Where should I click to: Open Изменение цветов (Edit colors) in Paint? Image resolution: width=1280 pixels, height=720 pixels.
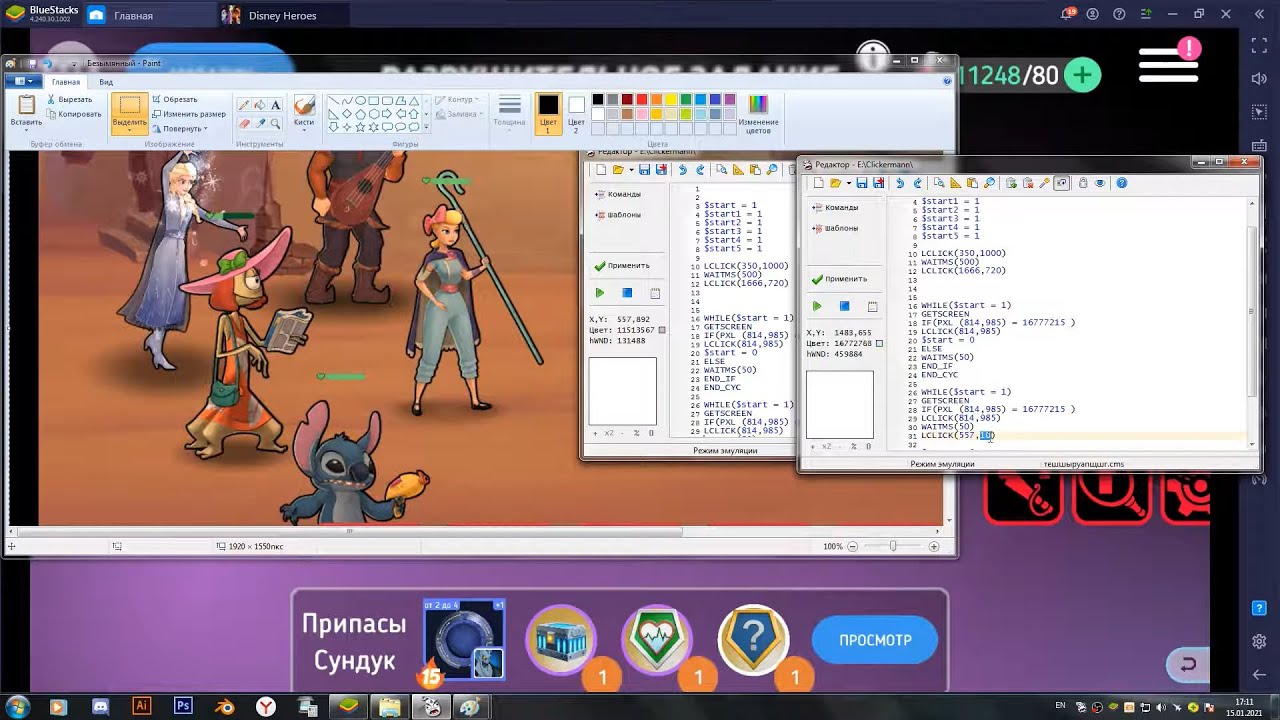coord(758,113)
